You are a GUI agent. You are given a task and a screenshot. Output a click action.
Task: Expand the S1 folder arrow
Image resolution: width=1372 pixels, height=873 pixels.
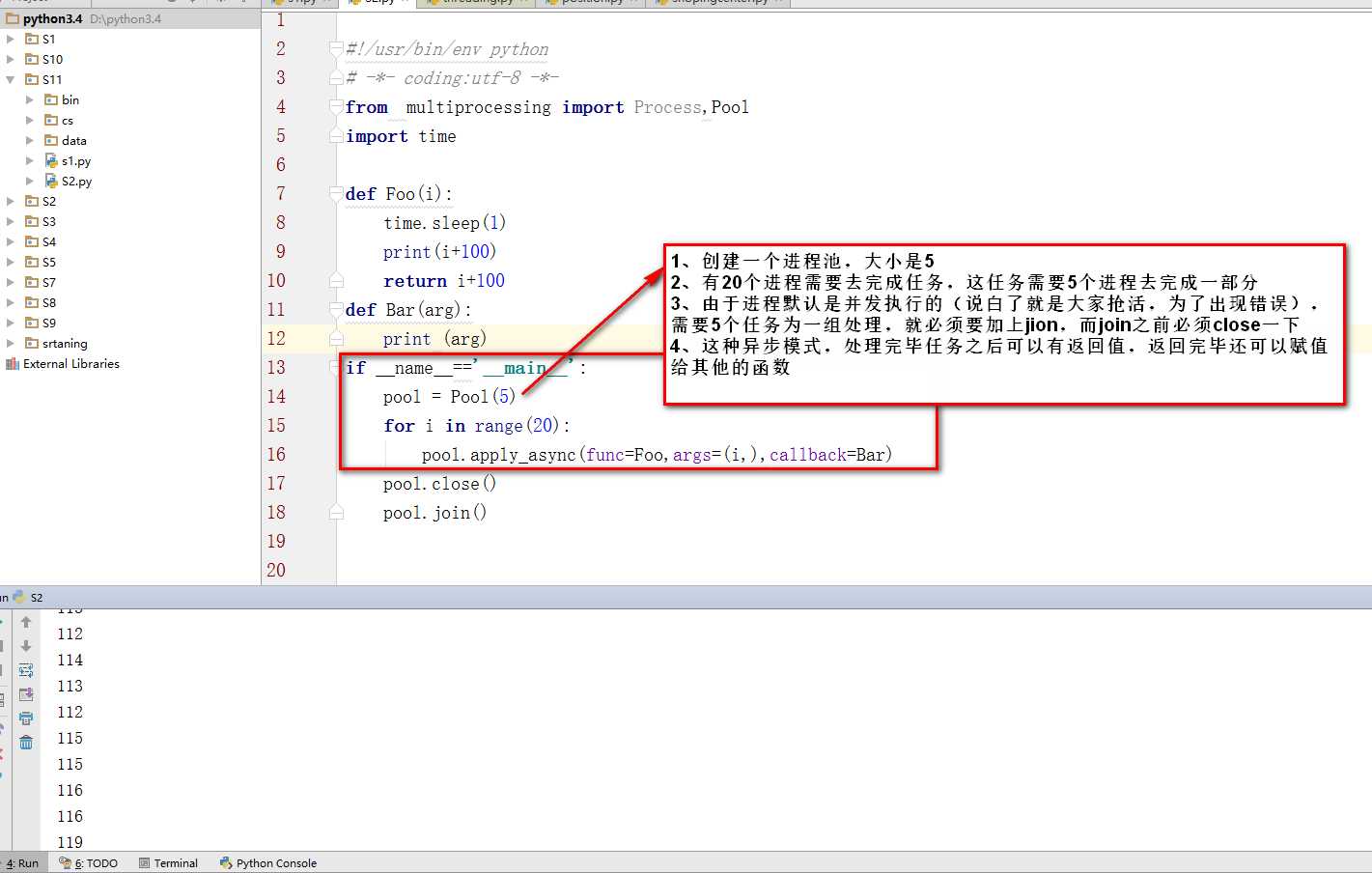(x=11, y=39)
